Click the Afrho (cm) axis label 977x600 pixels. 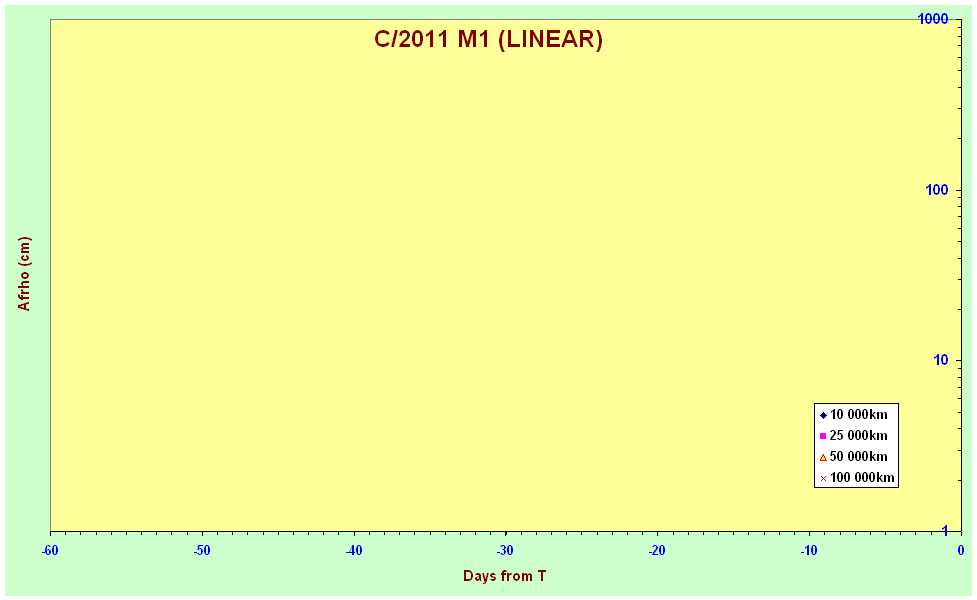click(x=24, y=274)
